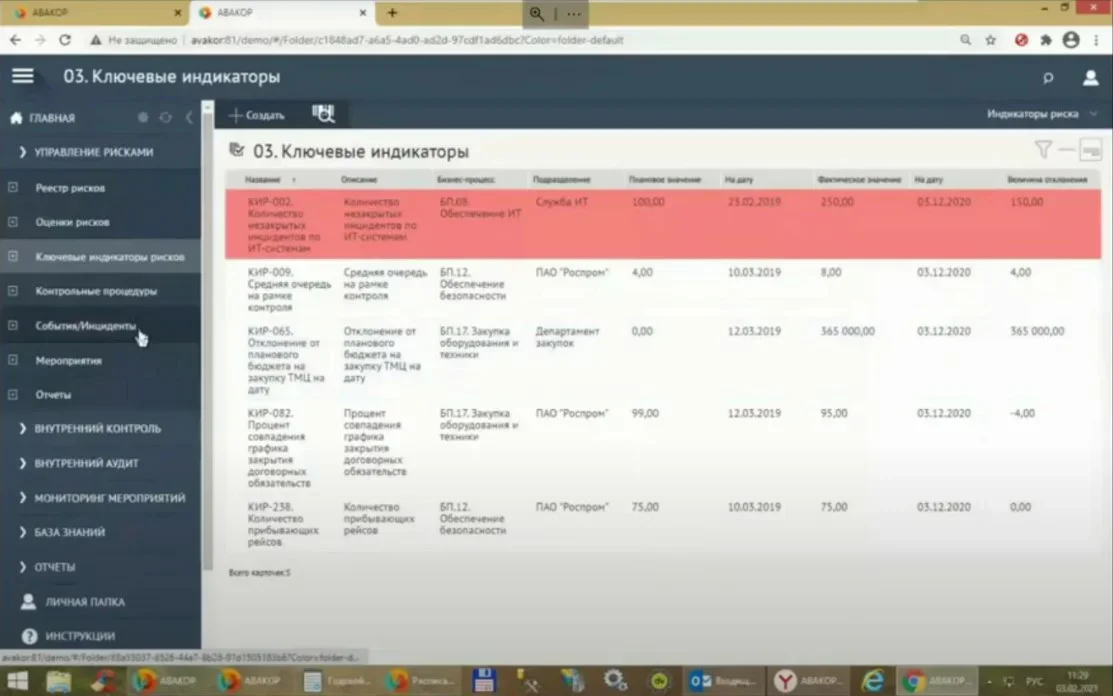Viewport: 1113px width, 696px height.
Task: Expand the МОНИТОРИНГ МЕРОПРИЯТИЙ section
Action: (22, 498)
